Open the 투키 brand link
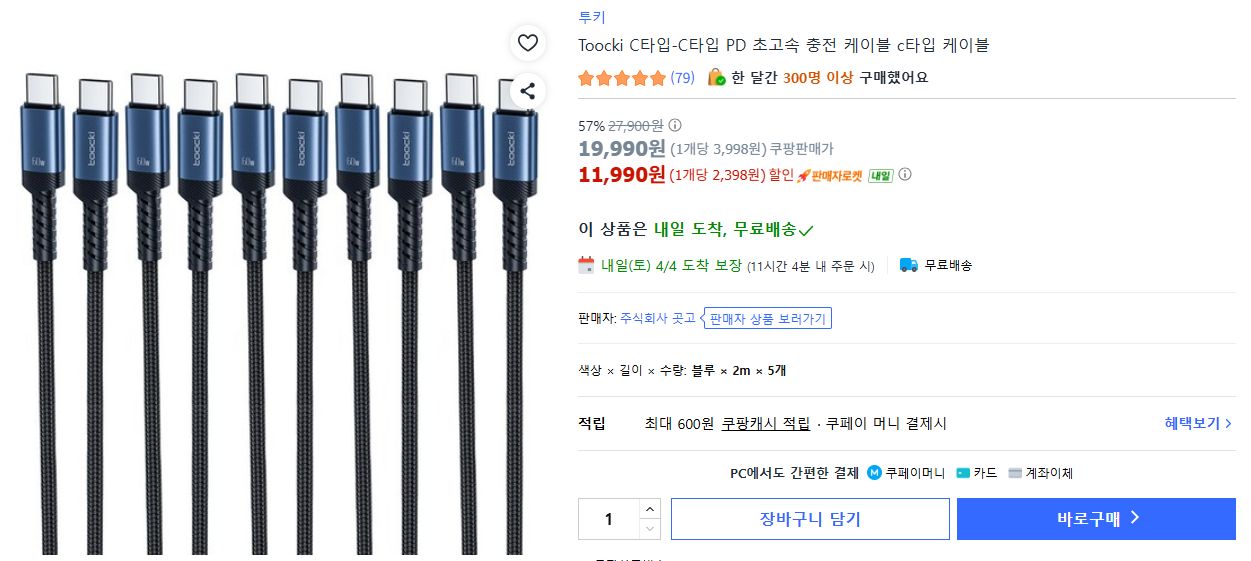1251x561 pixels. coord(591,17)
